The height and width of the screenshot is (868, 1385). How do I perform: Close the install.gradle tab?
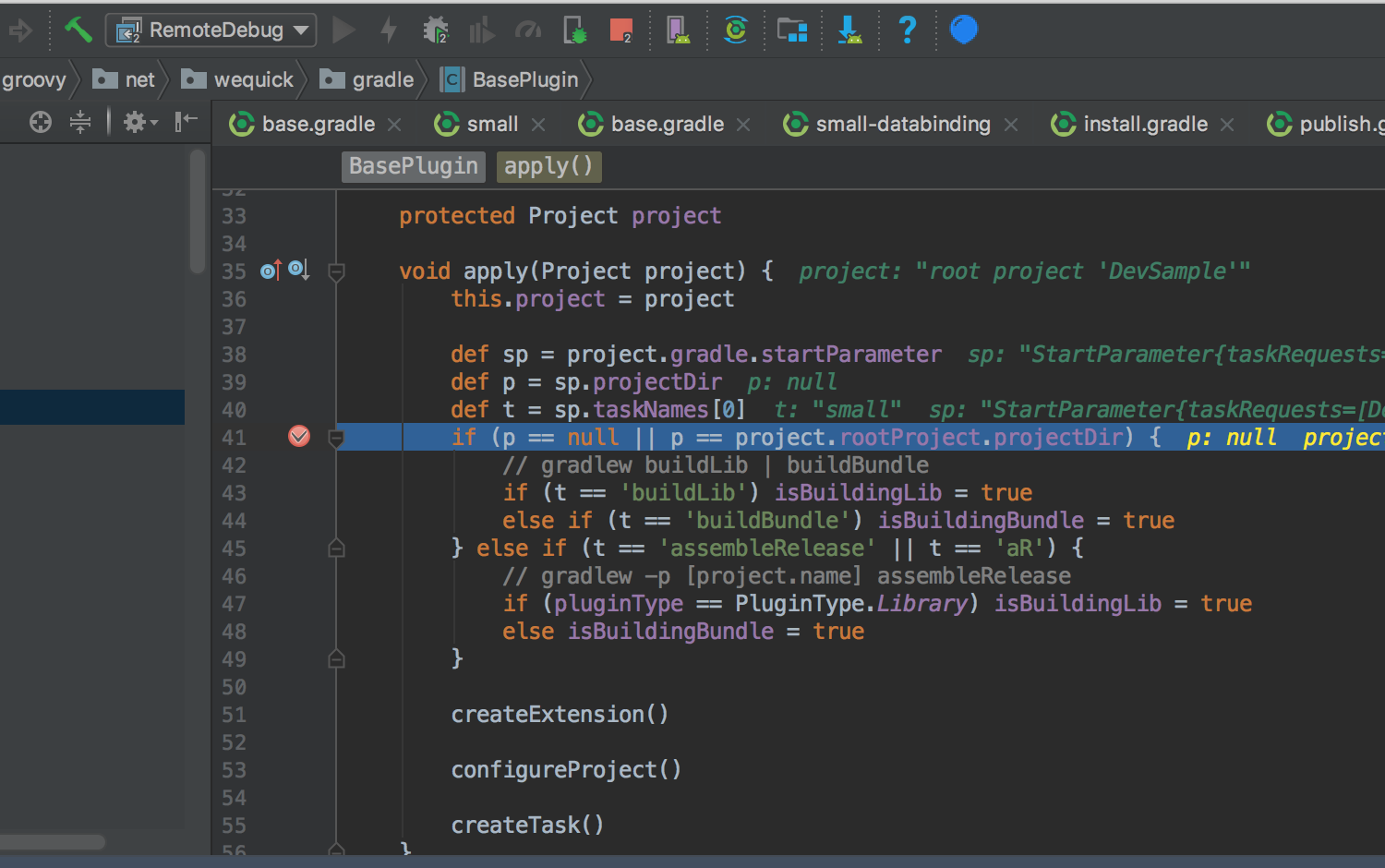[x=1227, y=125]
